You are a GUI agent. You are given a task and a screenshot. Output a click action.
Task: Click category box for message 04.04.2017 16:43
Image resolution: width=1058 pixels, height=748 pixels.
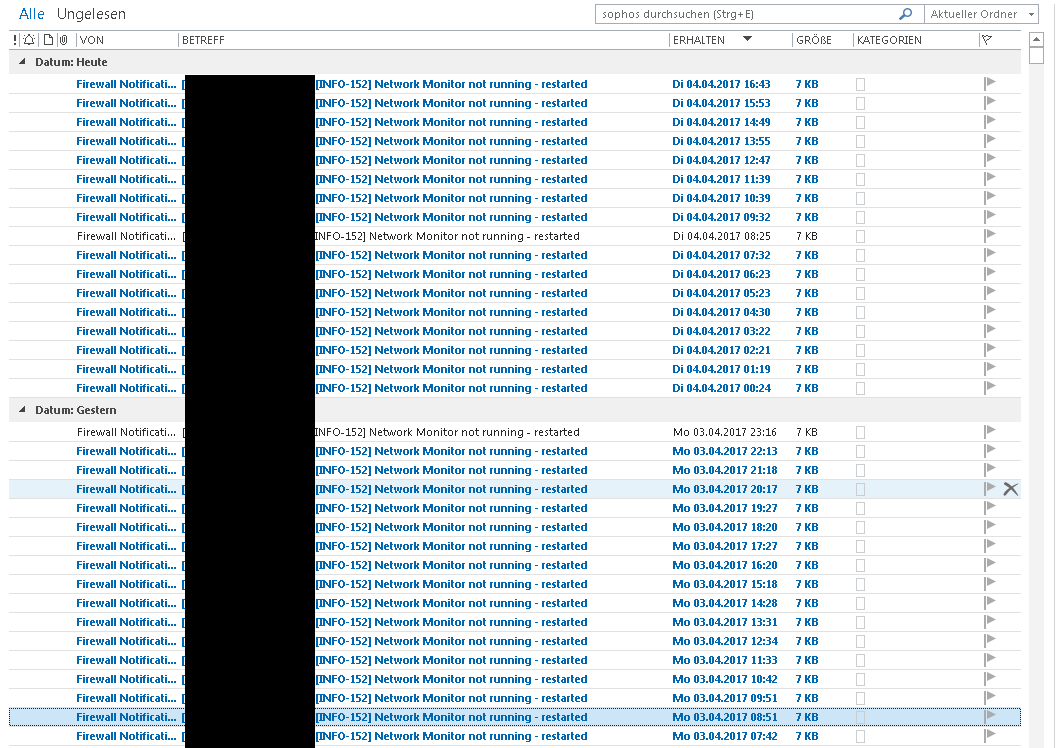860,84
